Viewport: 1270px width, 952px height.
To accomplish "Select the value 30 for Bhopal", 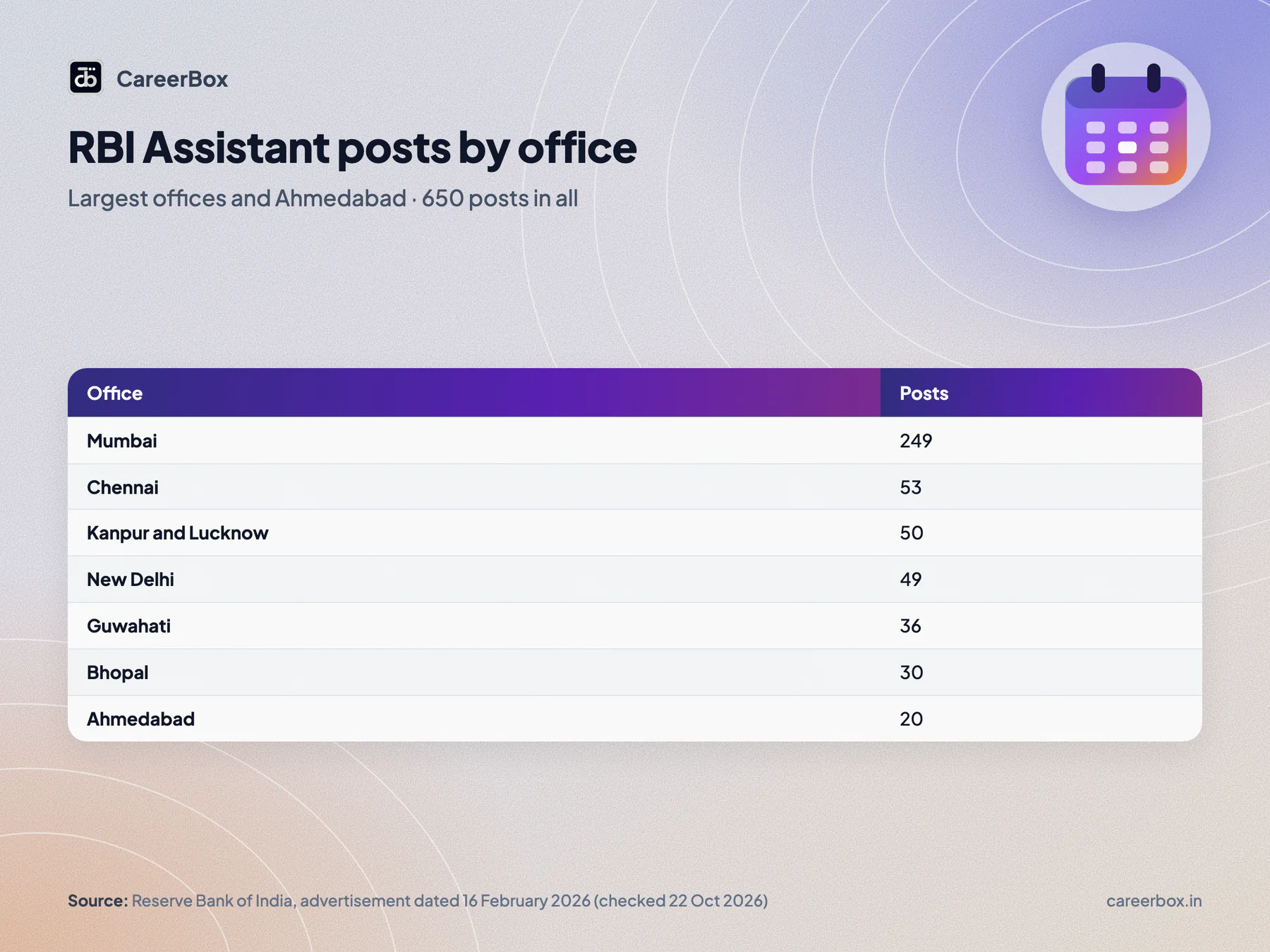I will (x=912, y=673).
